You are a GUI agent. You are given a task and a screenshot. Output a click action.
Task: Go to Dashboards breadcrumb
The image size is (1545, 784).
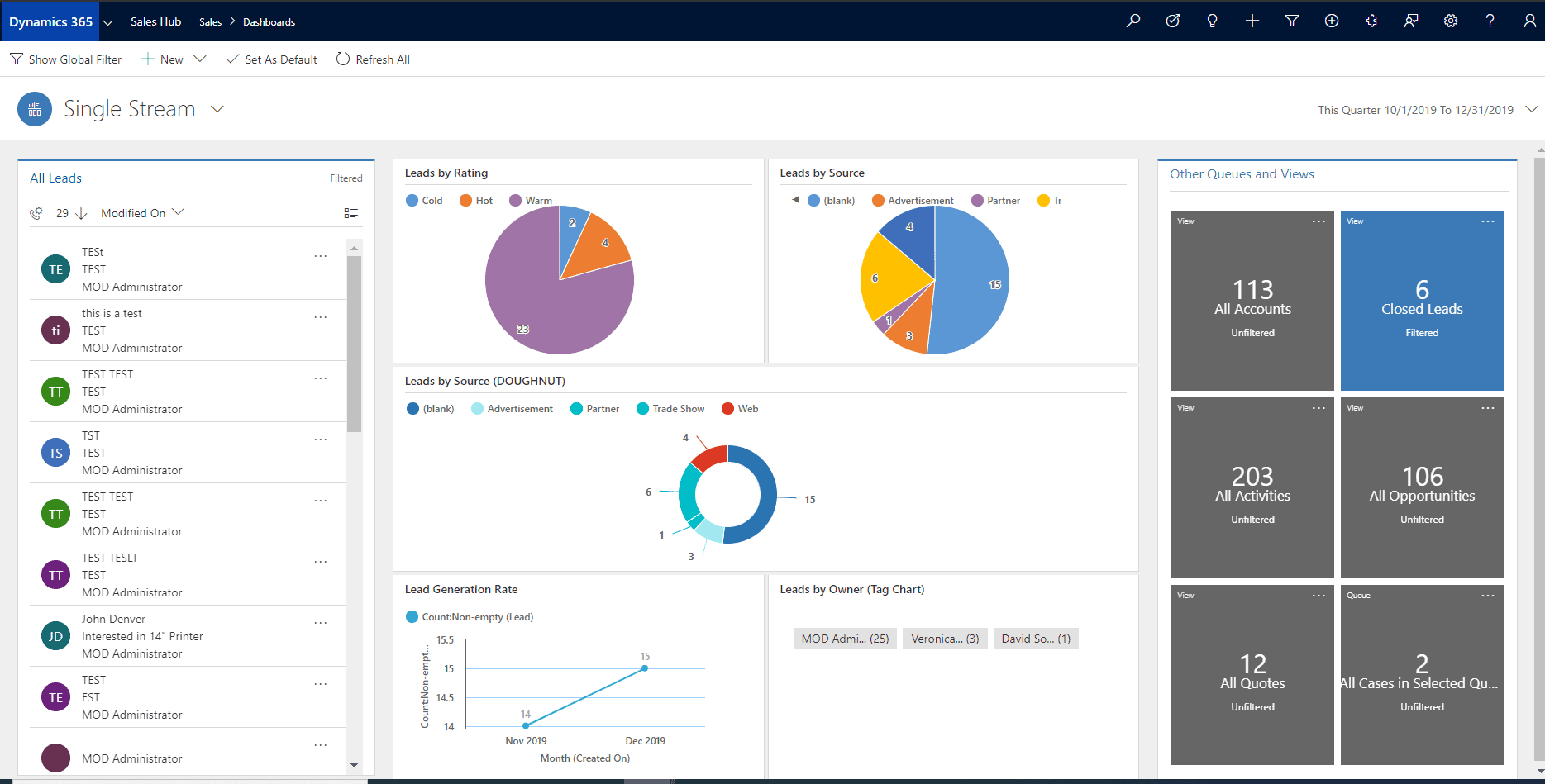tap(269, 22)
